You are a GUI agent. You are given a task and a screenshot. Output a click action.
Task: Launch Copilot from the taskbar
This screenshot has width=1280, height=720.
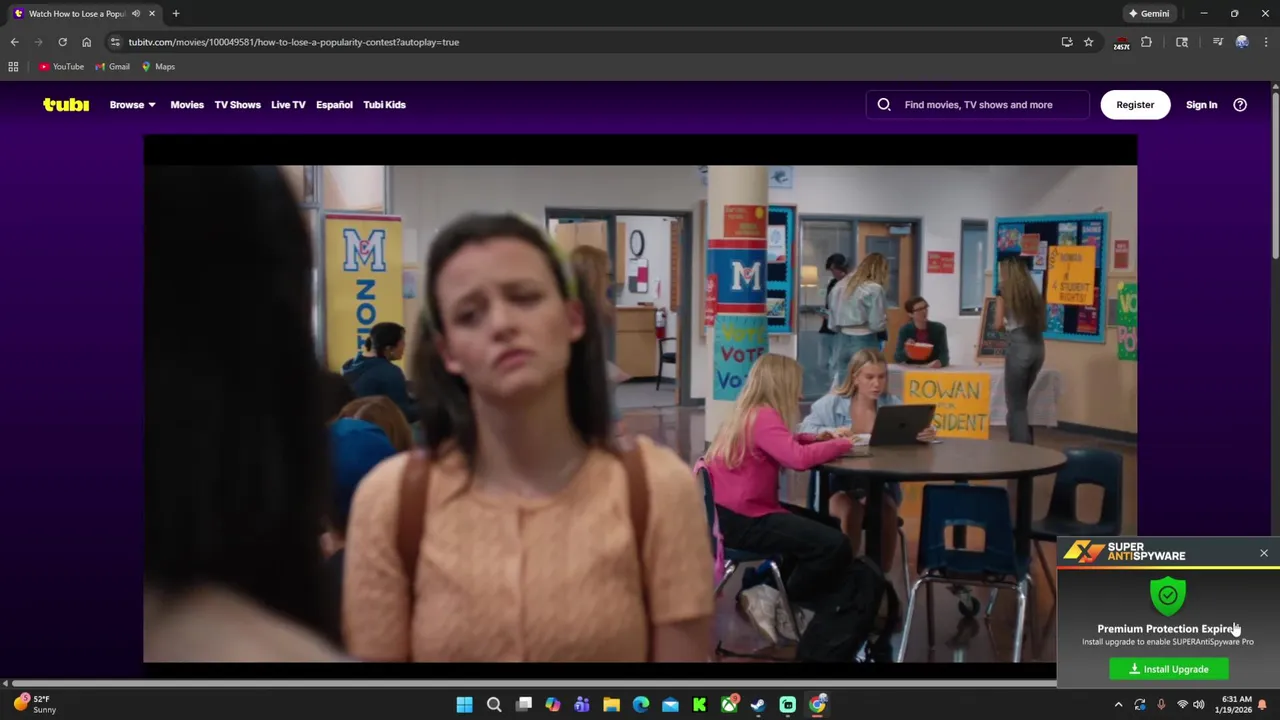[553, 705]
